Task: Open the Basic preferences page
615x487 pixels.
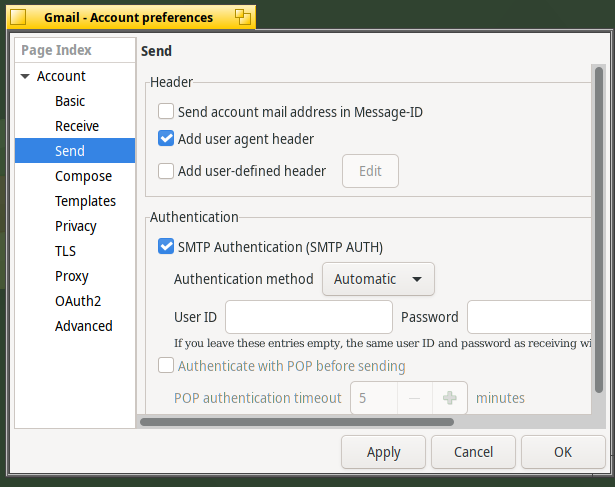Action: [x=70, y=101]
